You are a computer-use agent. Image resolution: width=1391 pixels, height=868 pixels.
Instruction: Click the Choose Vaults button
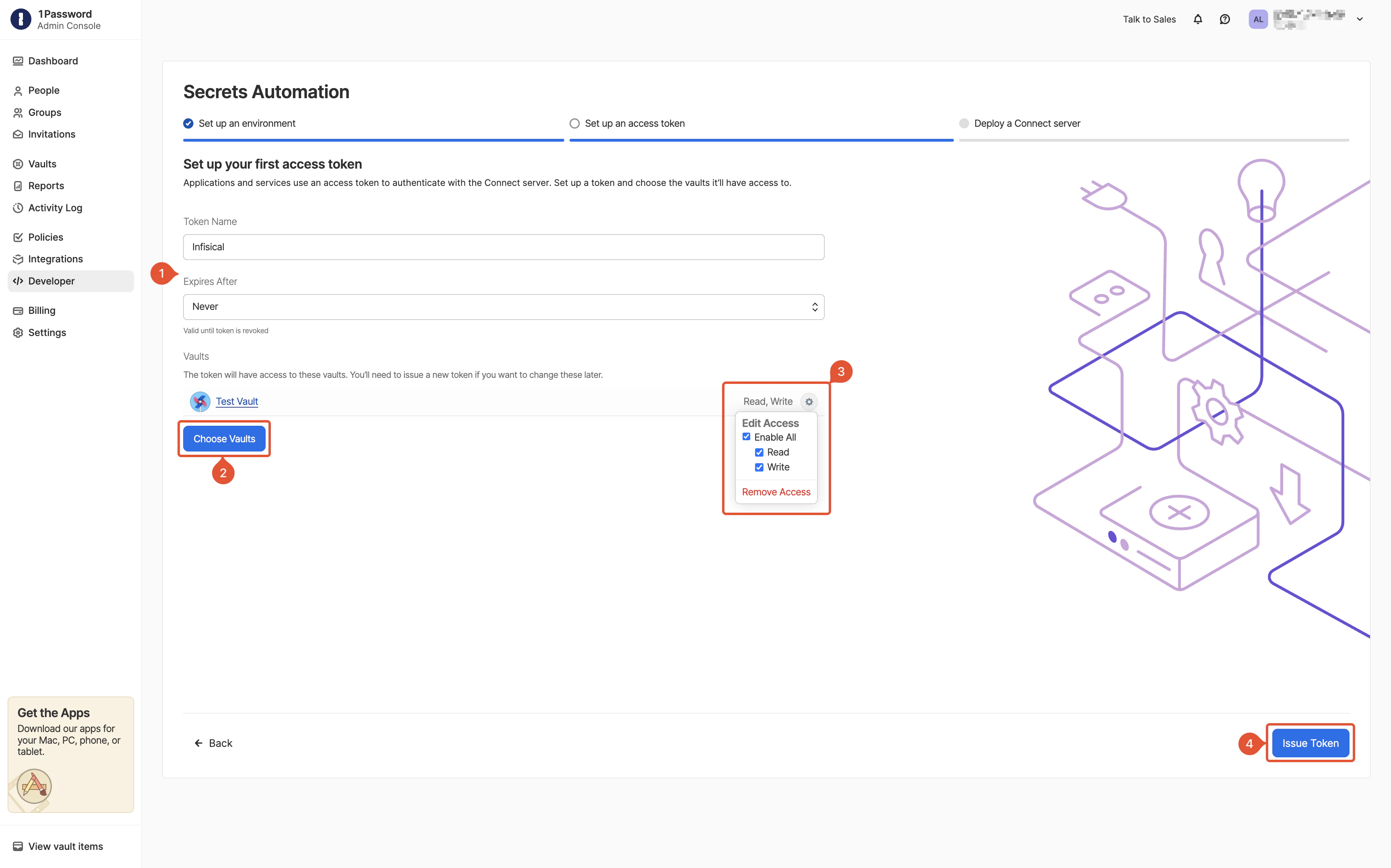tap(224, 439)
